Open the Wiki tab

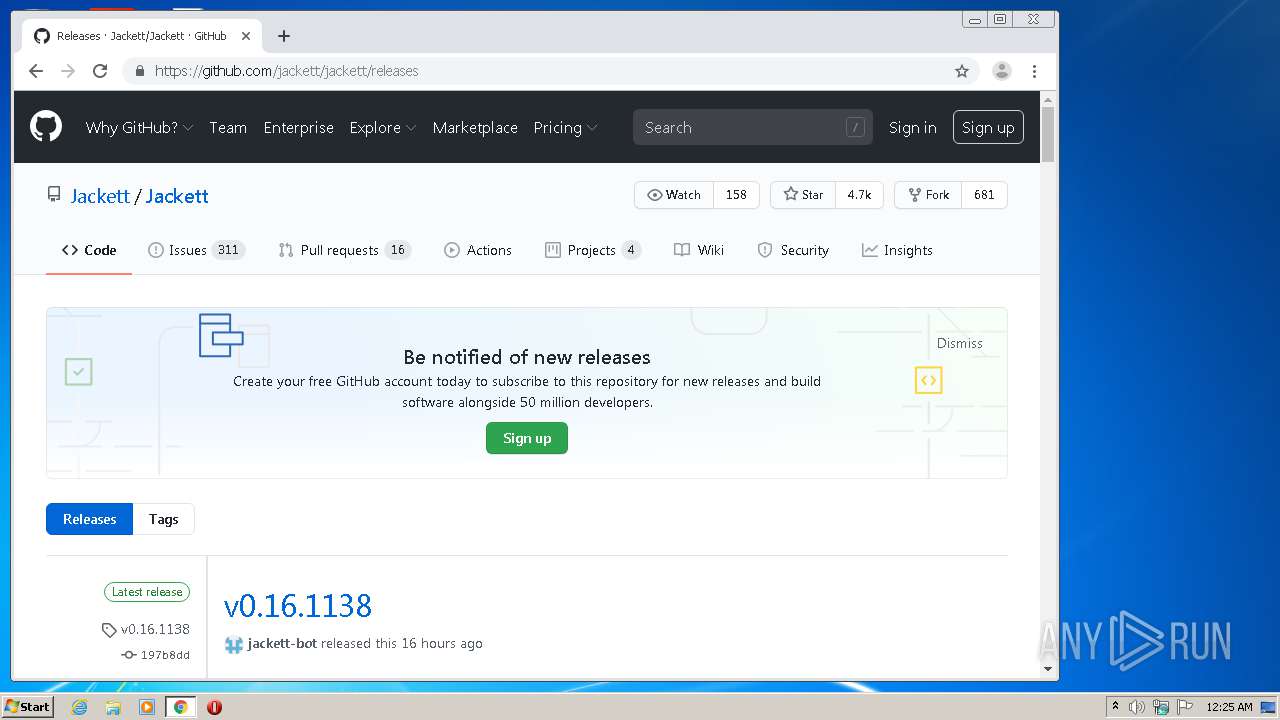click(699, 250)
